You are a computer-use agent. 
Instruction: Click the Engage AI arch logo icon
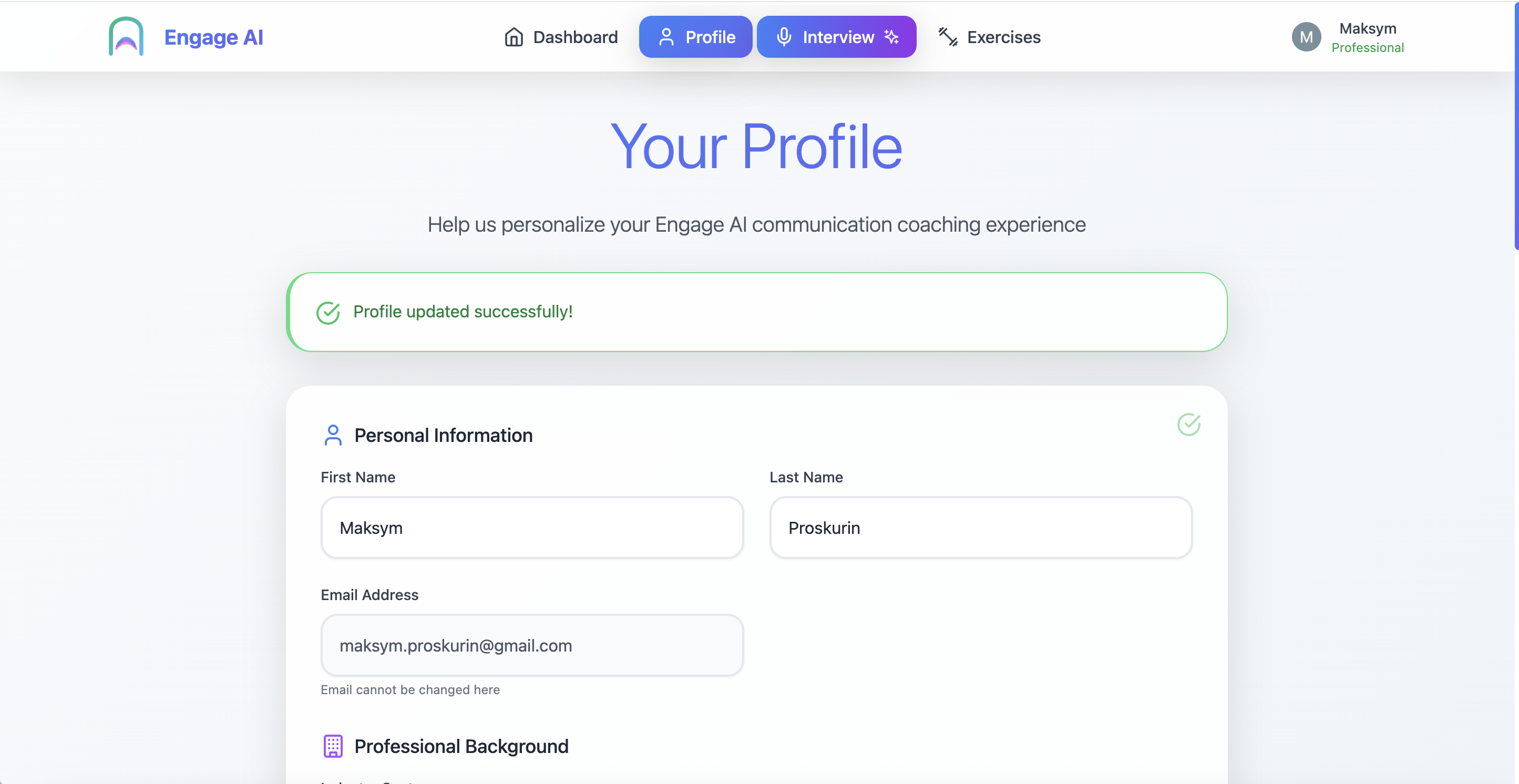(126, 37)
